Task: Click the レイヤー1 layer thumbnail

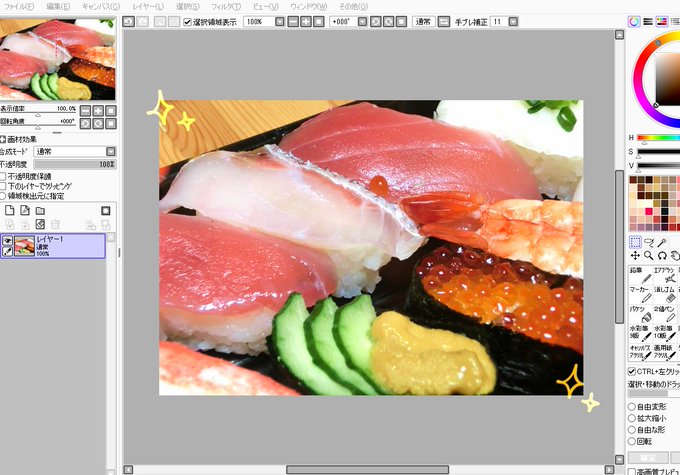Action: pos(24,246)
